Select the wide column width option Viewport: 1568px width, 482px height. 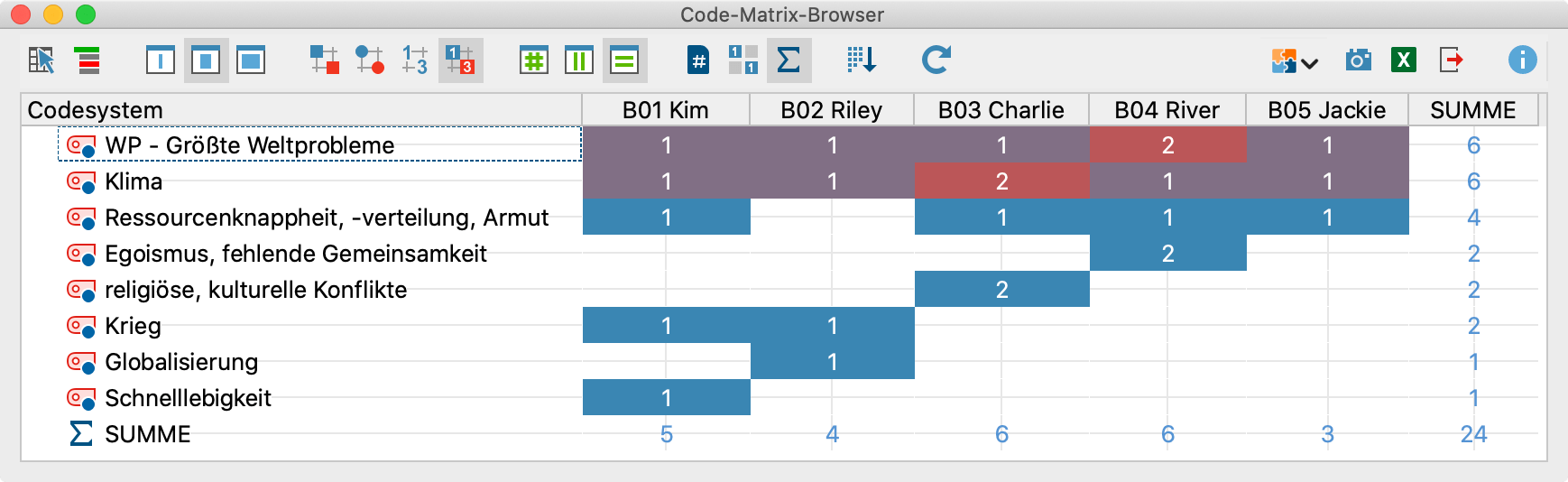tap(251, 60)
